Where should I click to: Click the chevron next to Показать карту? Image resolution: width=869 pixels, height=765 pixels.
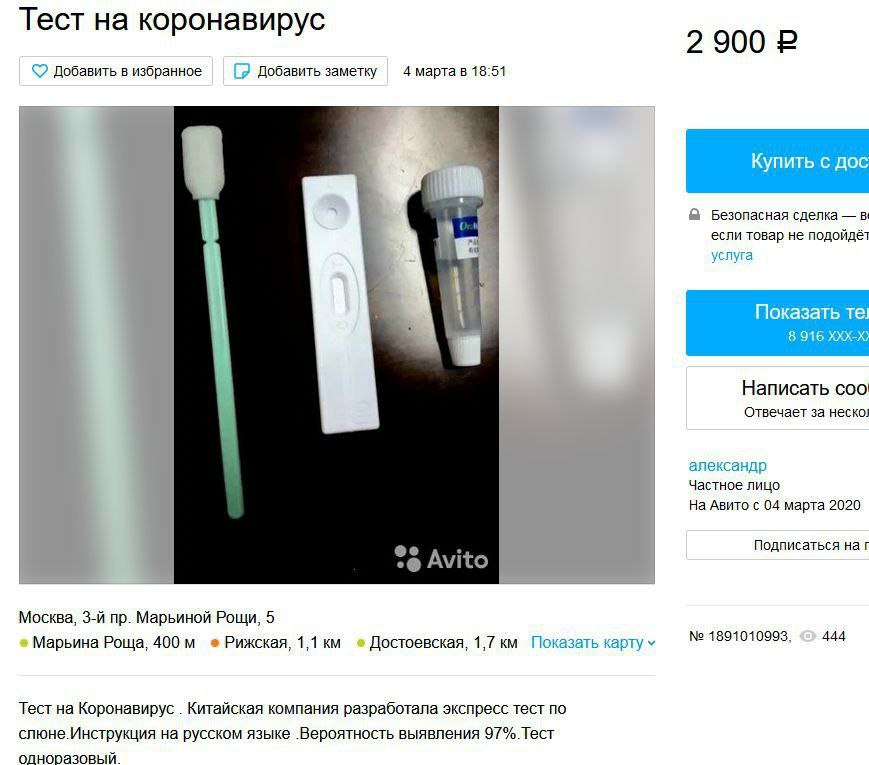tap(651, 643)
